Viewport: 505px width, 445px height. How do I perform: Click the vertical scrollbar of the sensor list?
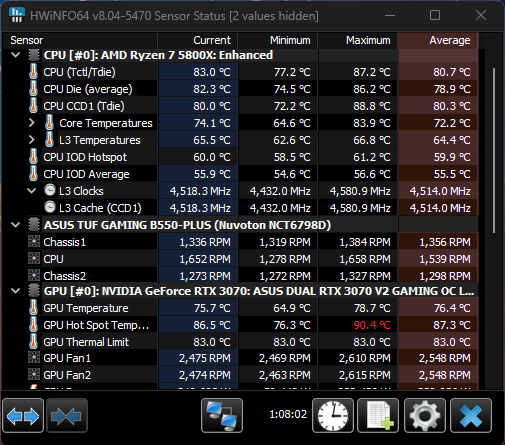click(x=494, y=150)
